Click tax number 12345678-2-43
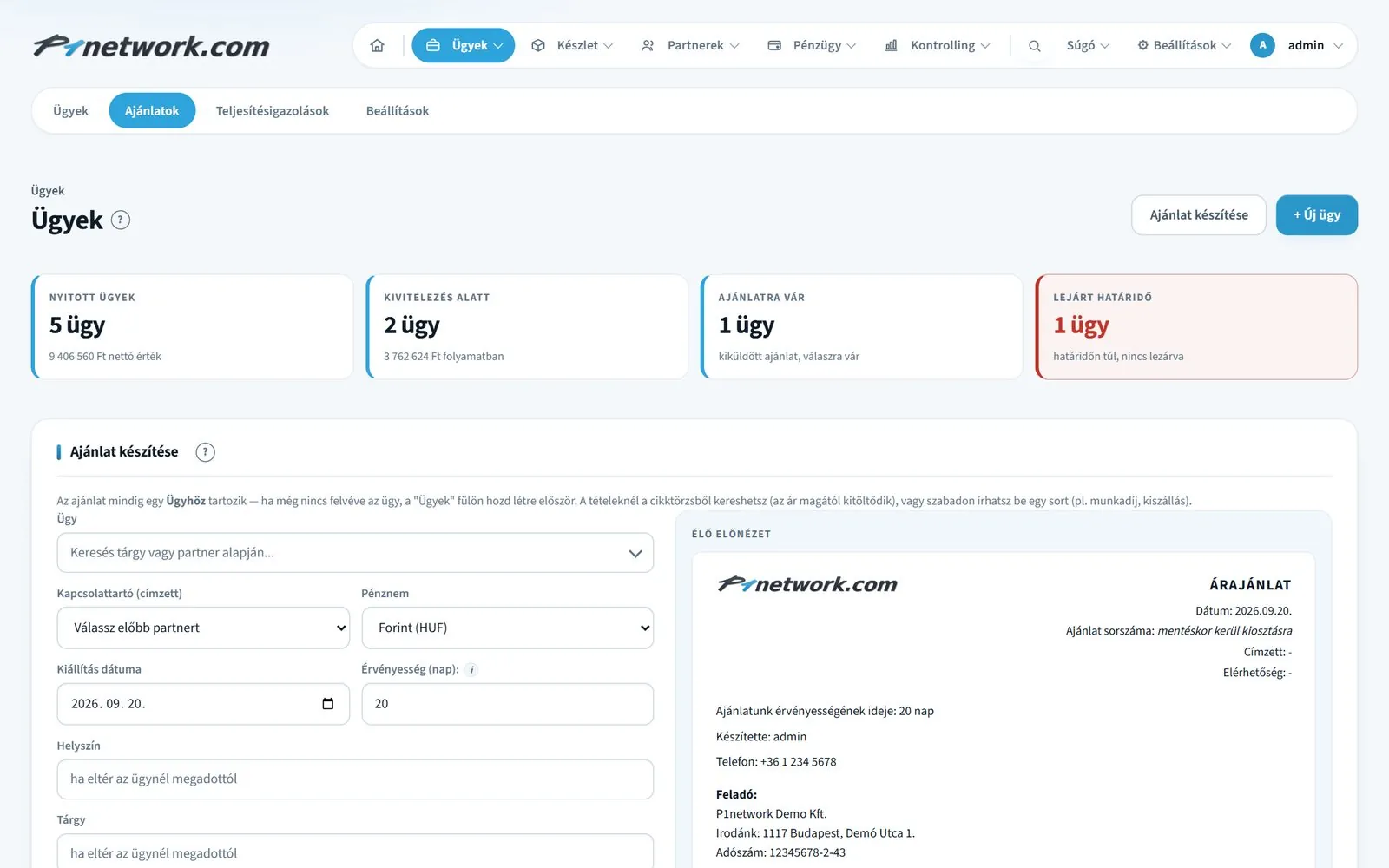This screenshot has width=1389, height=868. point(807,852)
